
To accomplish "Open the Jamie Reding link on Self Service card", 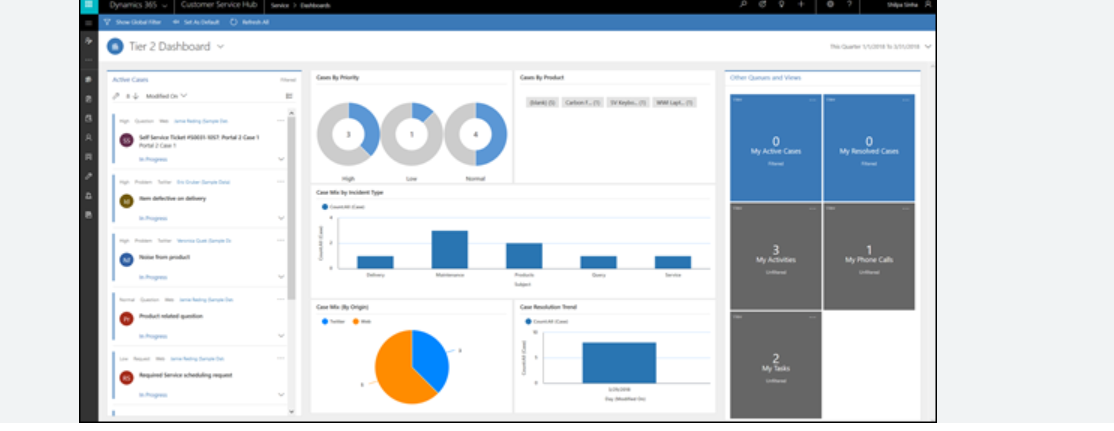I will [x=201, y=121].
